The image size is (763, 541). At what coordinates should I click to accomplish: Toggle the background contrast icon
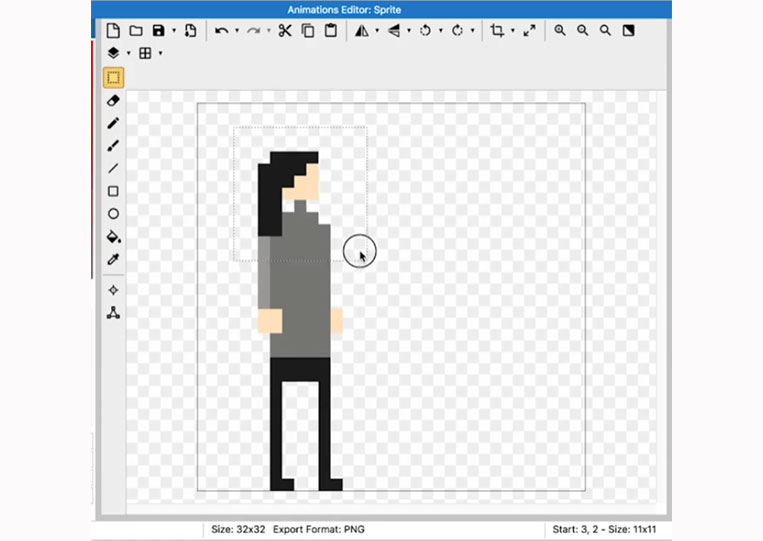628,31
